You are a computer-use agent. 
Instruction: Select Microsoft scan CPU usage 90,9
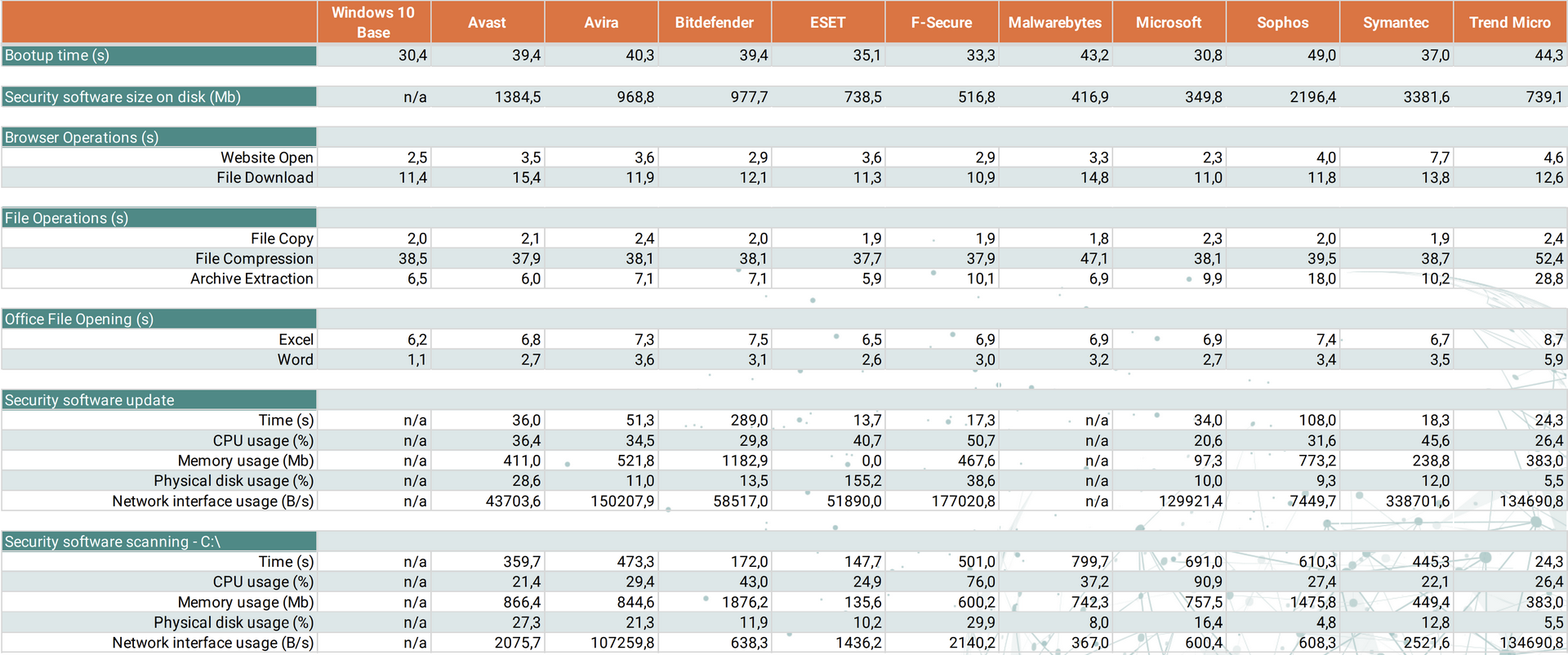1208,581
